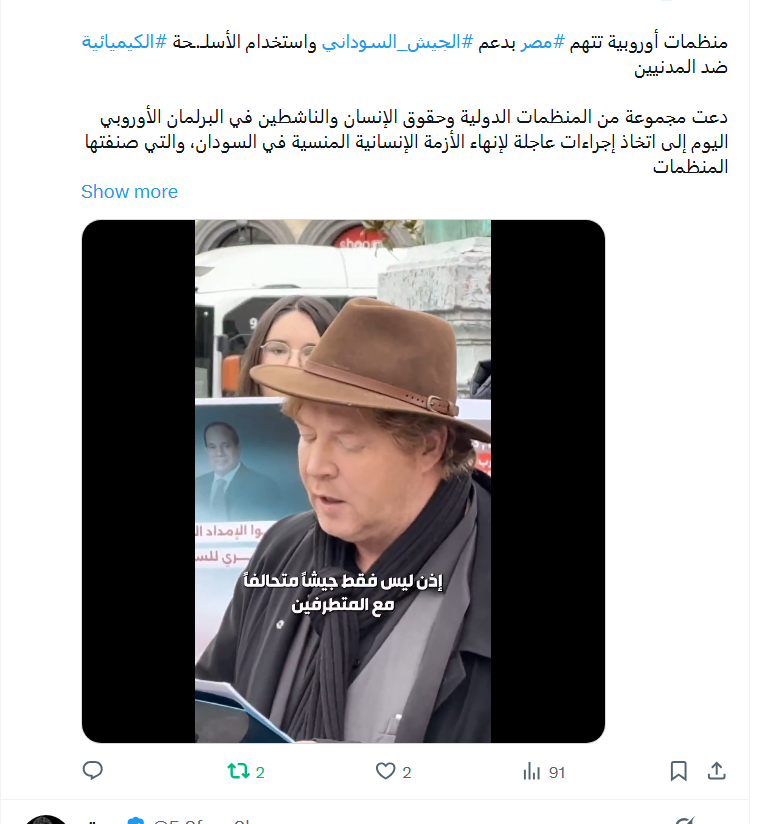Open the next post's profile avatar
Viewport: 757px width, 824px height.
[46, 820]
